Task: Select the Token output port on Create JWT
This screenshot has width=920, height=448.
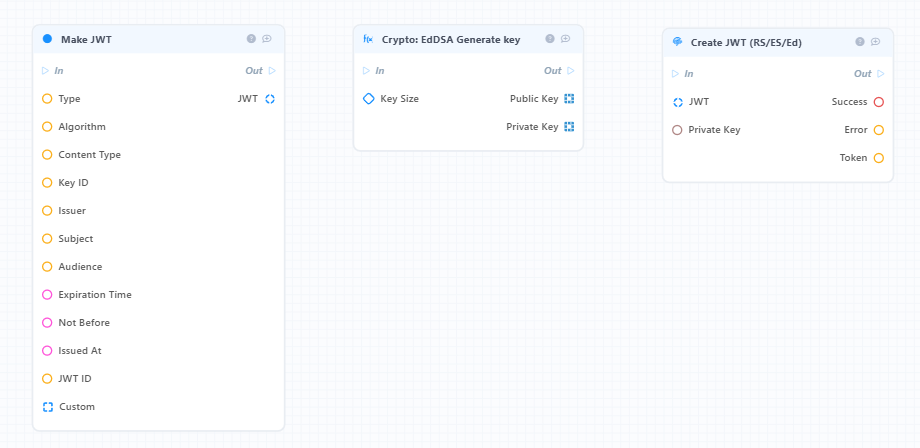Action: click(878, 158)
